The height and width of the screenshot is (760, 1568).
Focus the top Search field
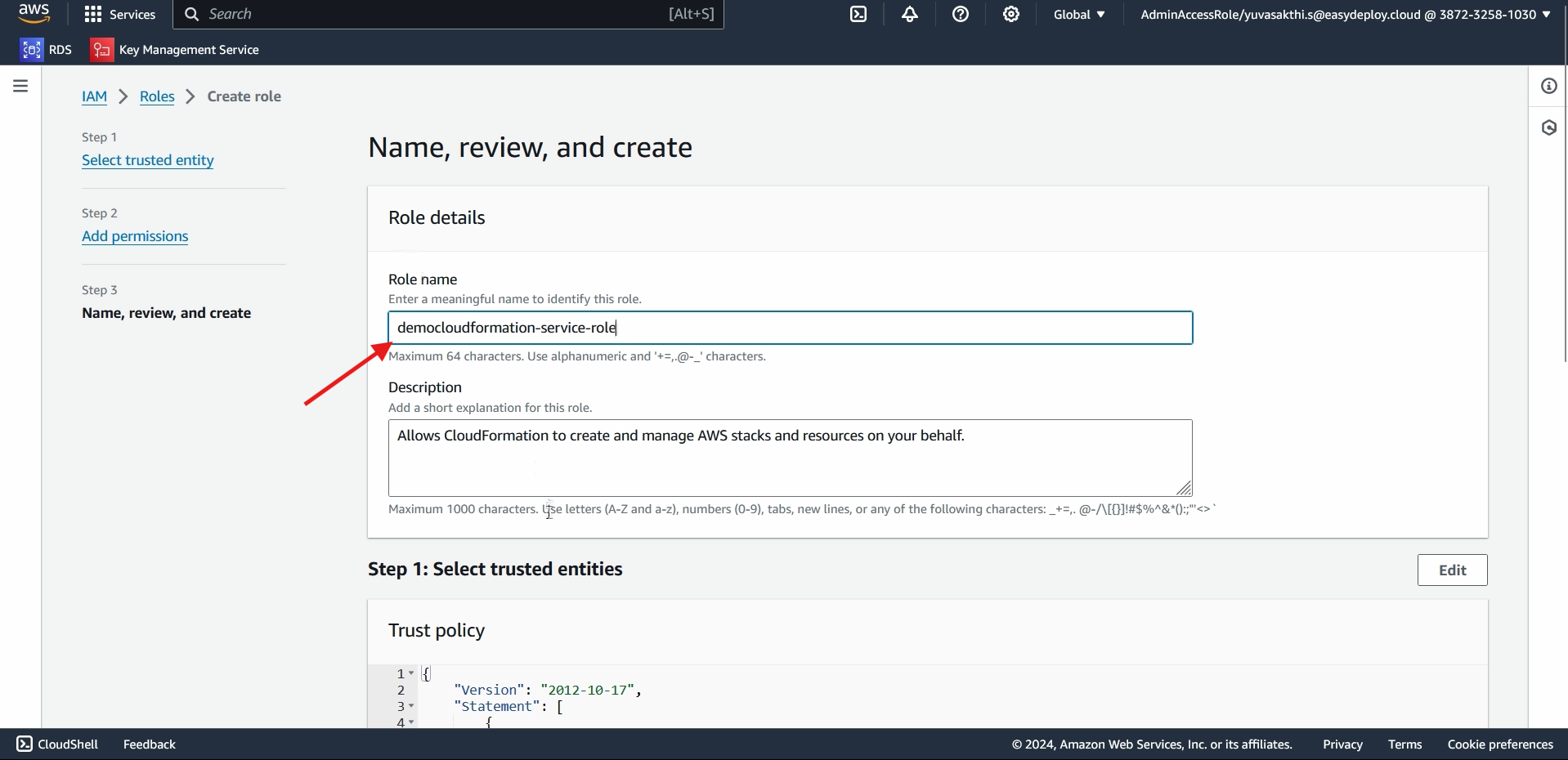coord(448,14)
